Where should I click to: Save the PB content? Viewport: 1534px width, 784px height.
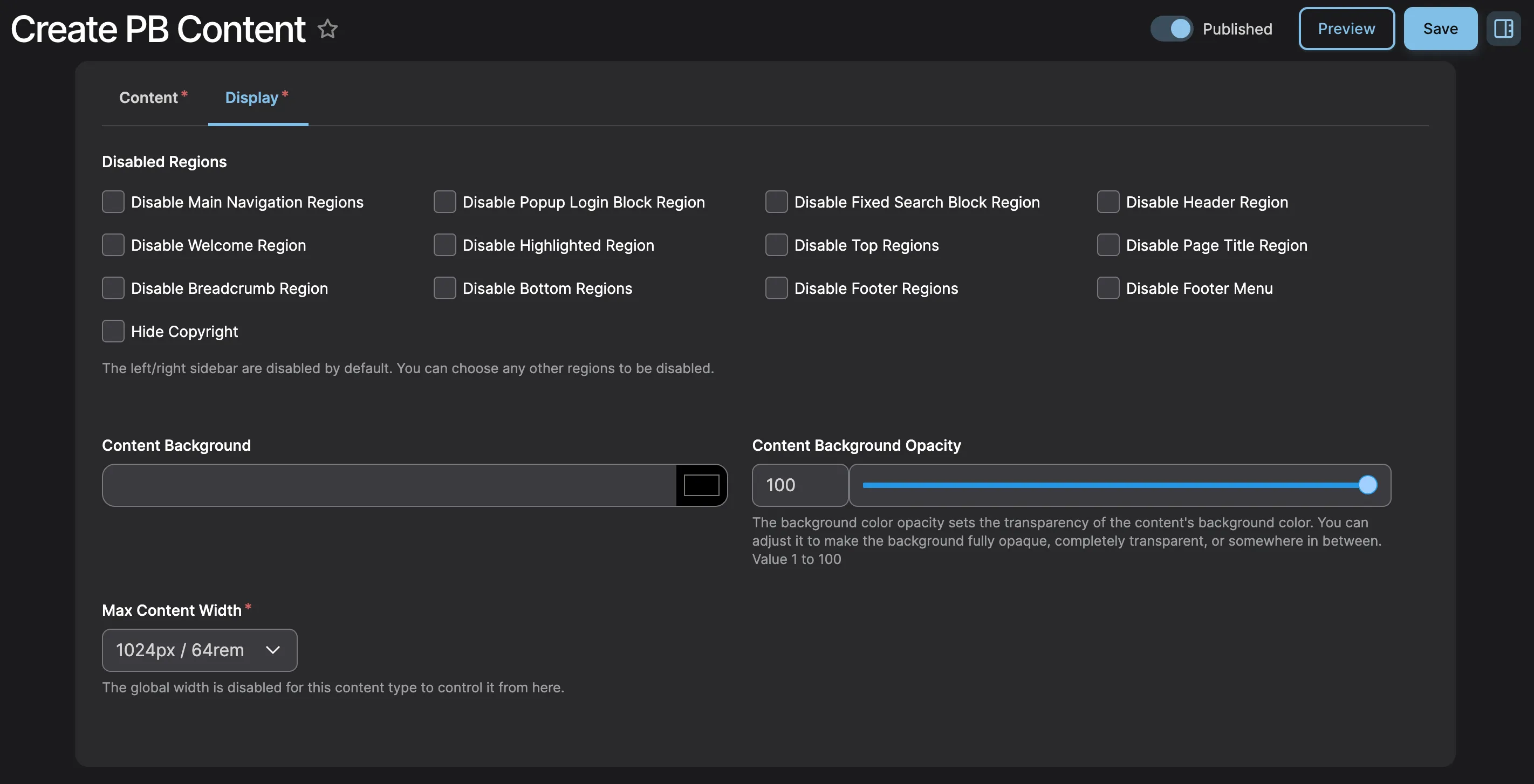[x=1440, y=29]
